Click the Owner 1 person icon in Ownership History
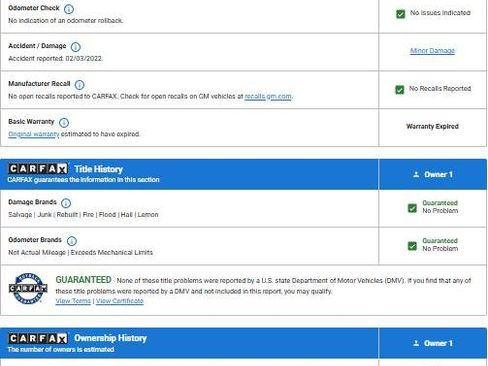 [416, 343]
